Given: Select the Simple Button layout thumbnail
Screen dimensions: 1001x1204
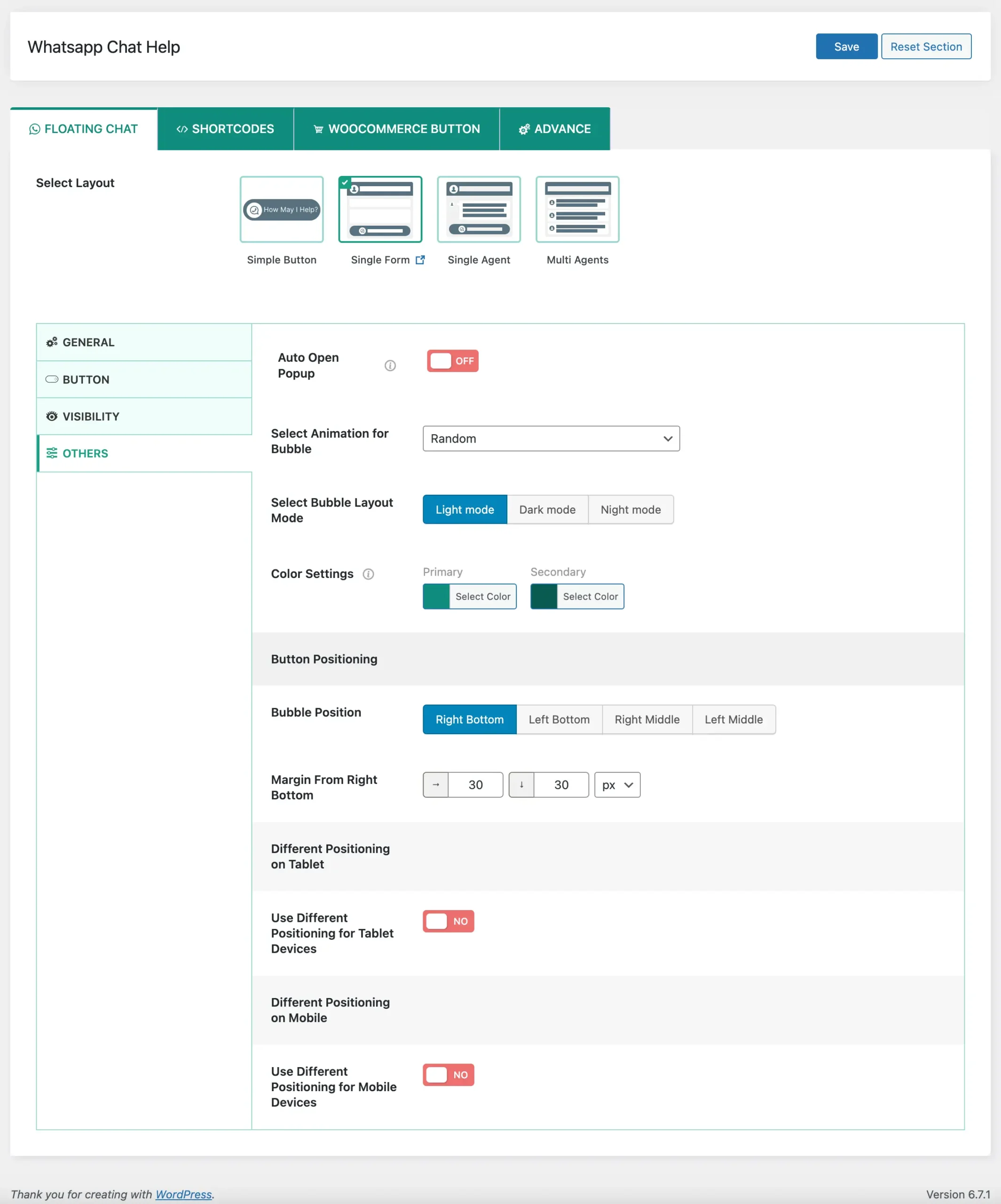Looking at the screenshot, I should click(282, 209).
